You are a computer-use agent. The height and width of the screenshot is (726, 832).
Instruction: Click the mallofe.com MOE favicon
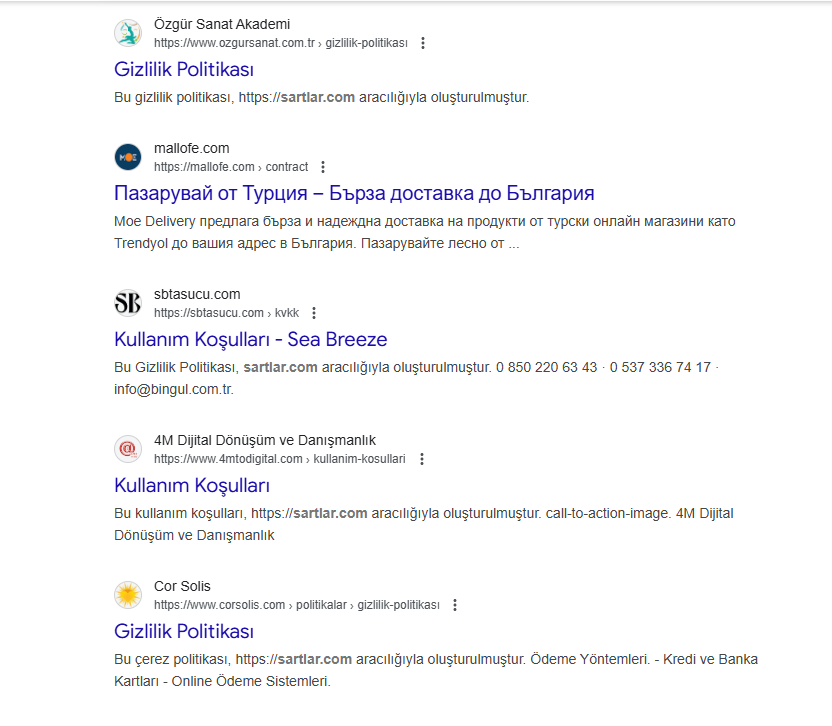coord(128,157)
